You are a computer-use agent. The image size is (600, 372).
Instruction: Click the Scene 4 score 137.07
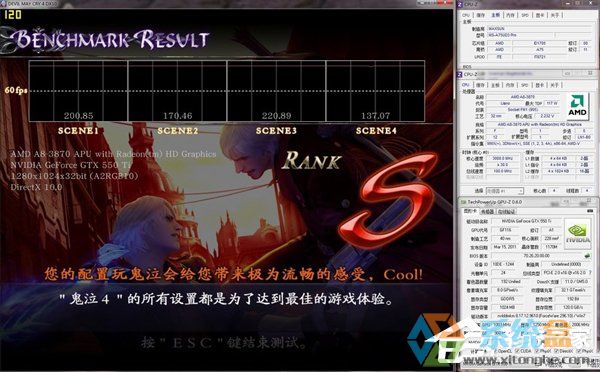[x=375, y=116]
